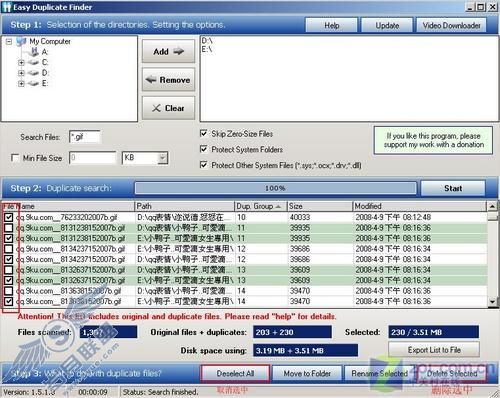The width and height of the screenshot is (500, 398).
Task: Click Rename Selected button
Action: pos(379,373)
